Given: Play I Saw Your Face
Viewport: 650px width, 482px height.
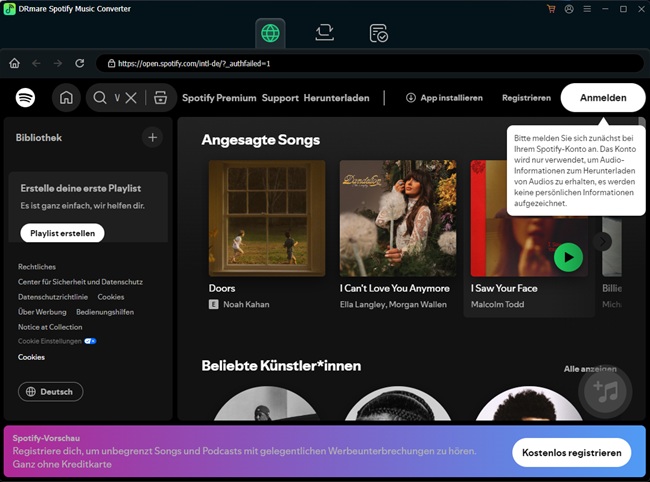Looking at the screenshot, I should pyautogui.click(x=568, y=257).
